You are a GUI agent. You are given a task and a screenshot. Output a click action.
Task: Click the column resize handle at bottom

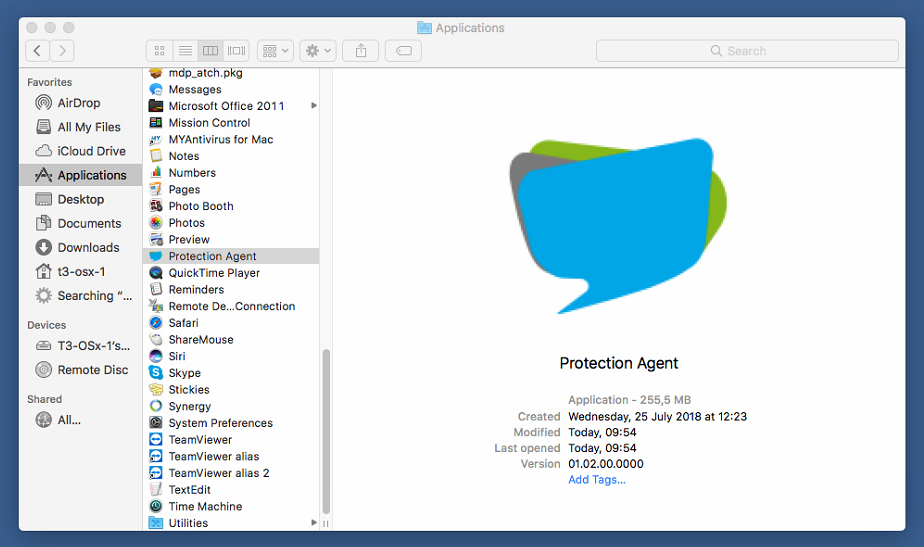coord(325,523)
